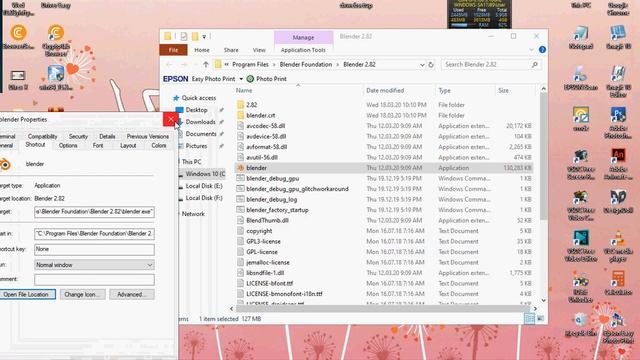The width and height of the screenshot is (640, 360).
Task: Open Notepad desktop shortcut
Action: [580, 38]
